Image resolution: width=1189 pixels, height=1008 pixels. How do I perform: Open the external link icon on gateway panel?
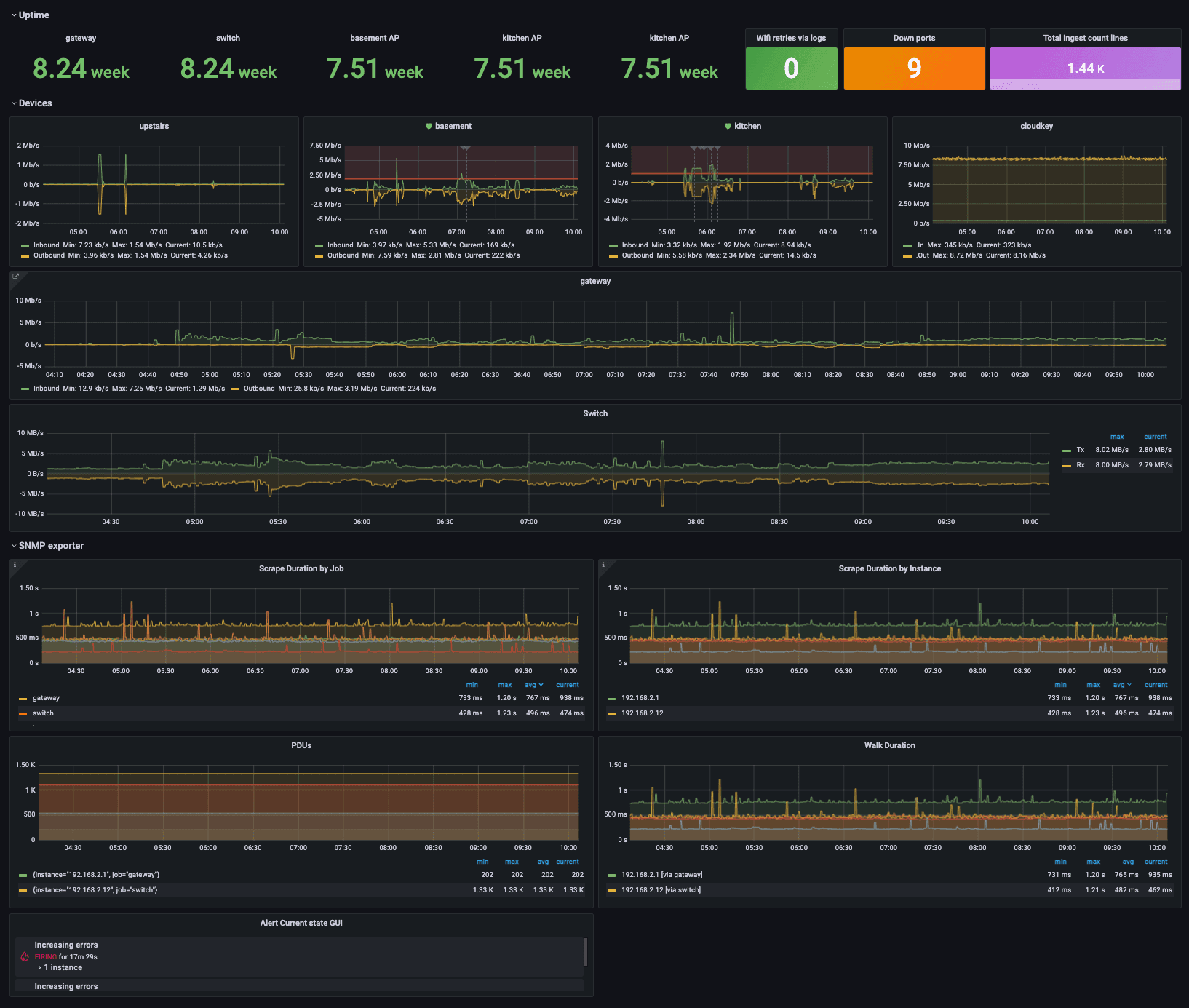pos(16,277)
